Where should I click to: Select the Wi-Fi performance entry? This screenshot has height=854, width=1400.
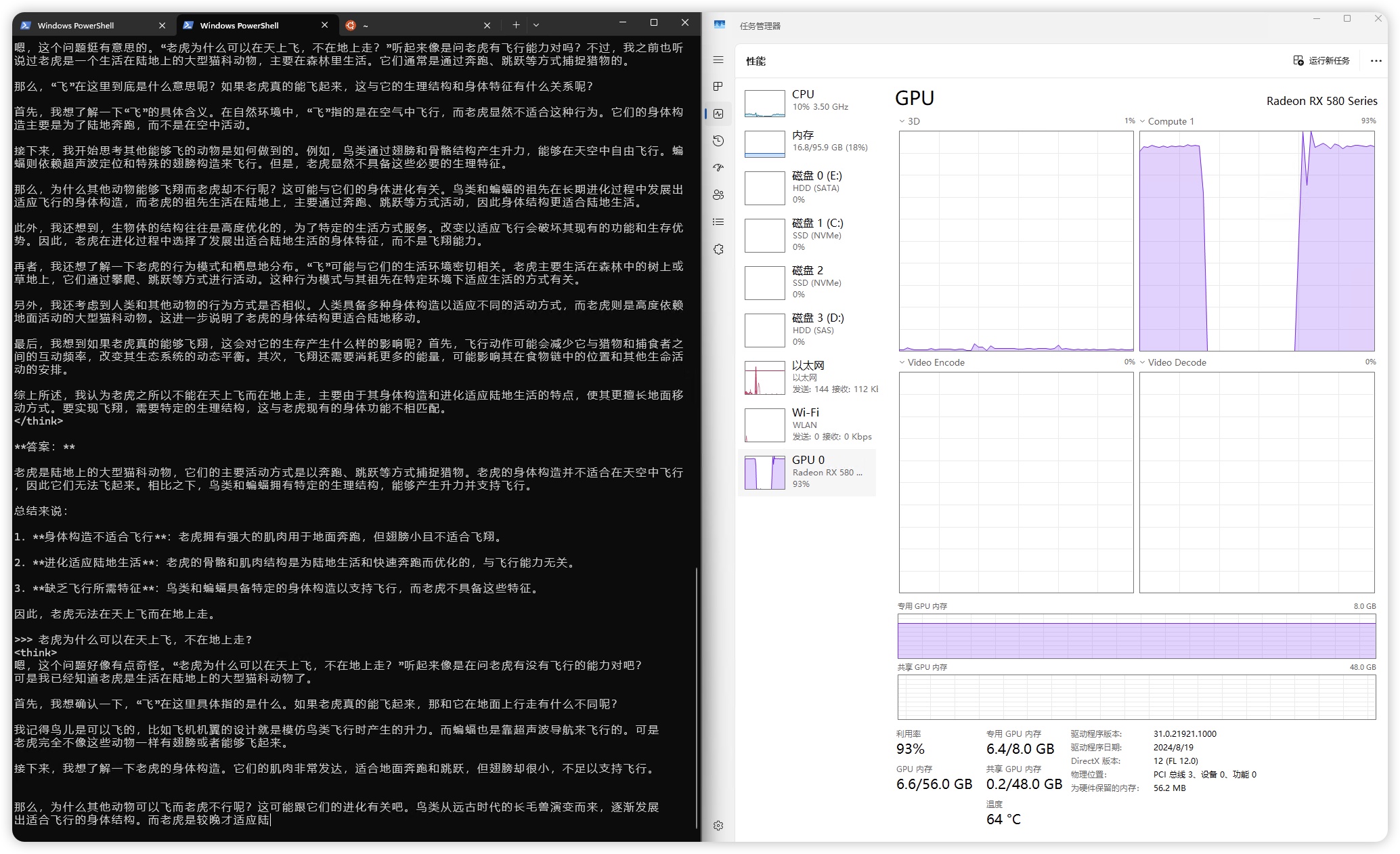coord(806,424)
